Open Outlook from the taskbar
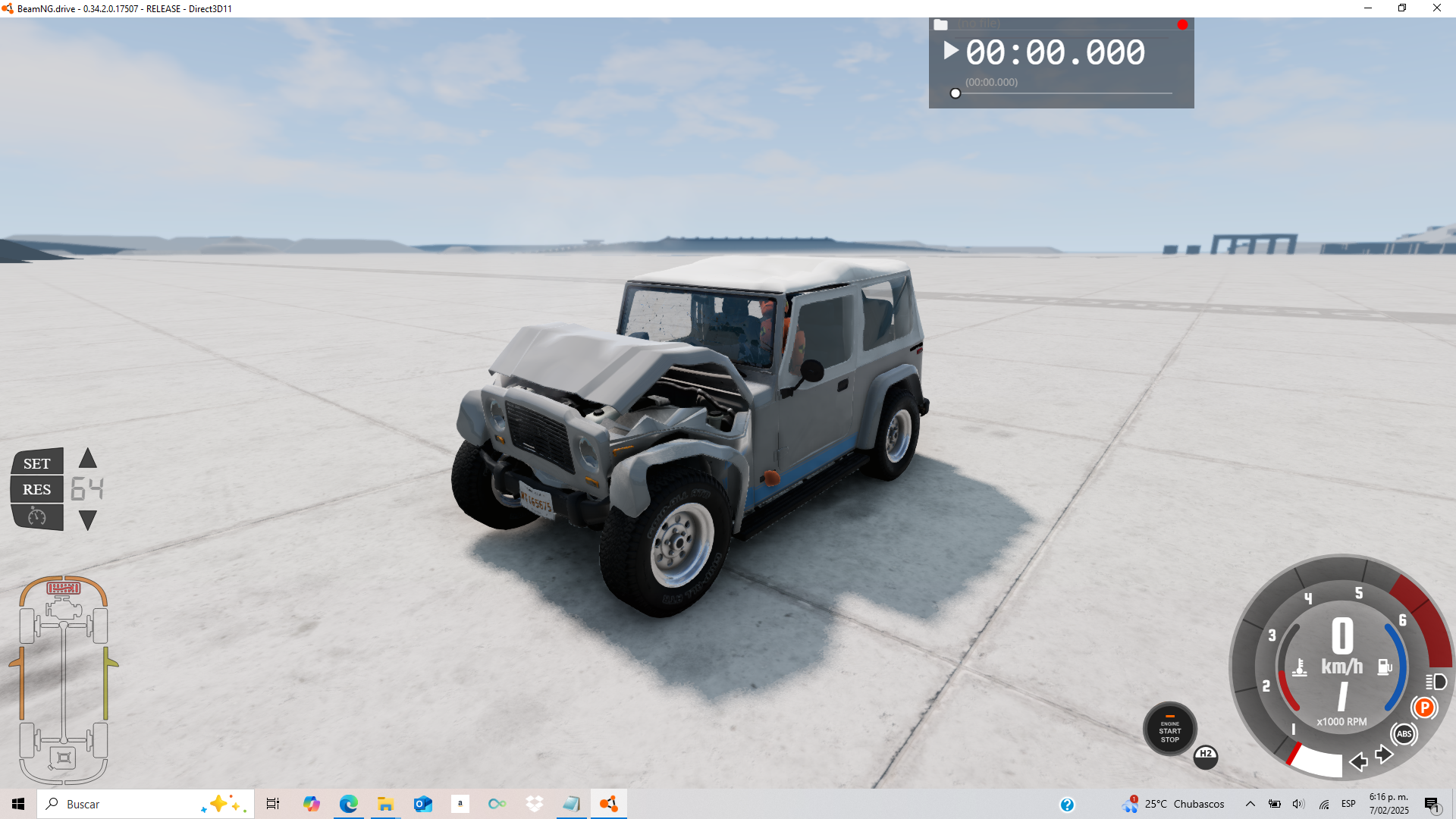The width and height of the screenshot is (1456, 819). click(422, 804)
